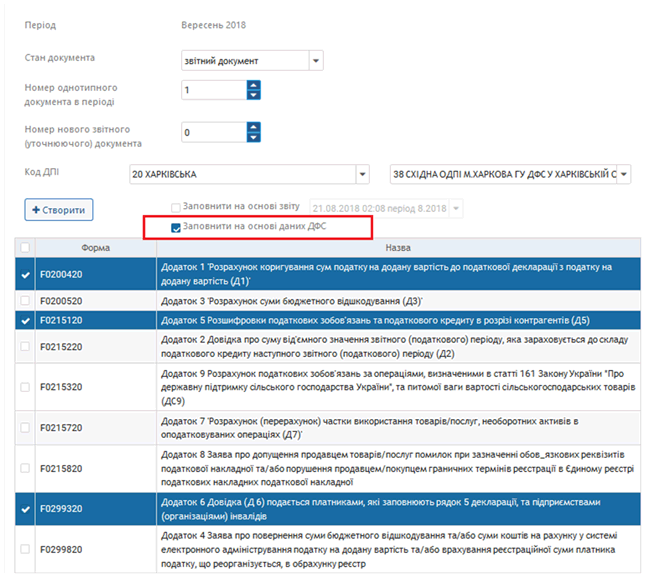Screen dimensions: 650x578
Task: Increase Номер нового звітного документа value
Action: (253, 127)
